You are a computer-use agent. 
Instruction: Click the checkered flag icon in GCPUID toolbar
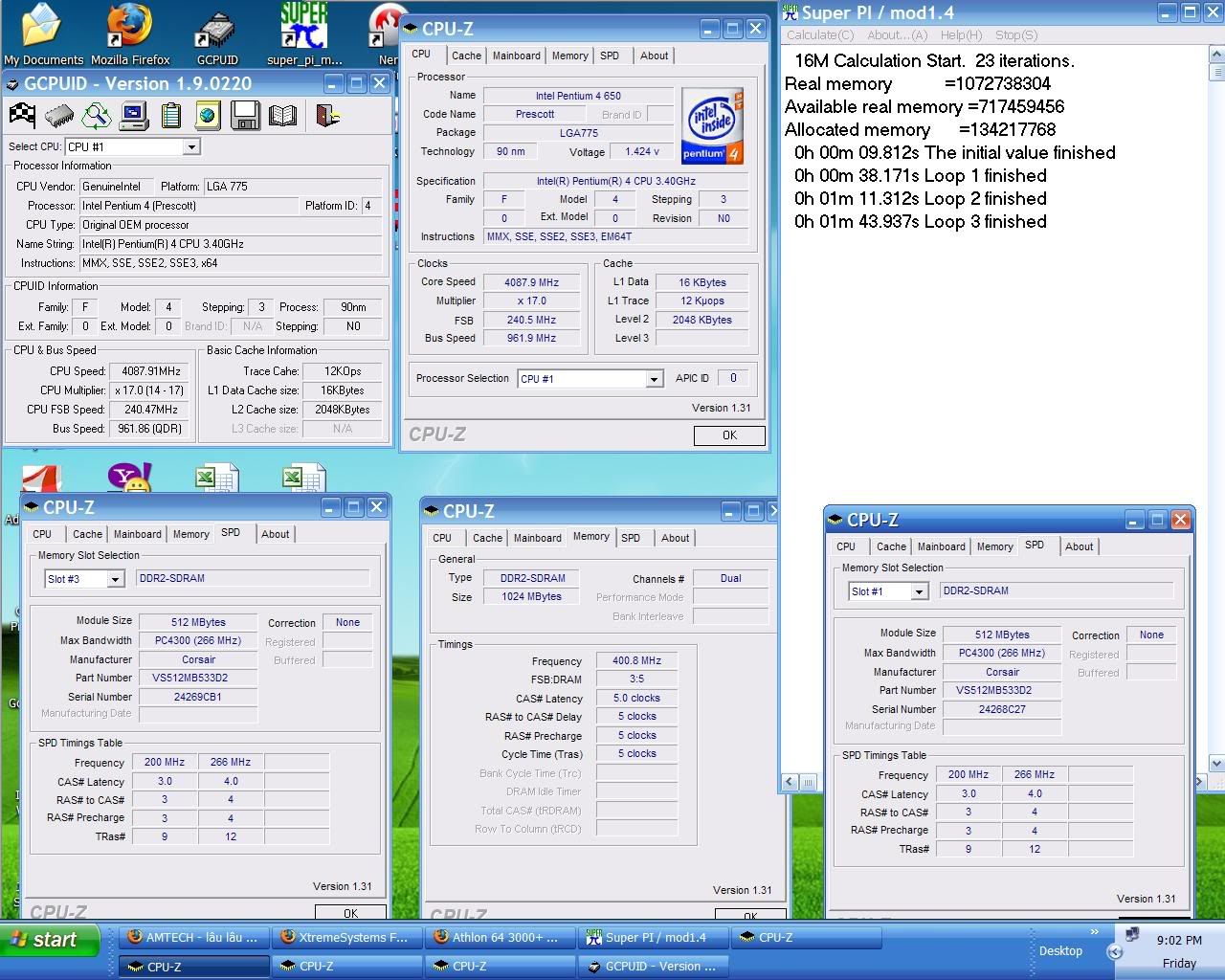click(x=21, y=116)
